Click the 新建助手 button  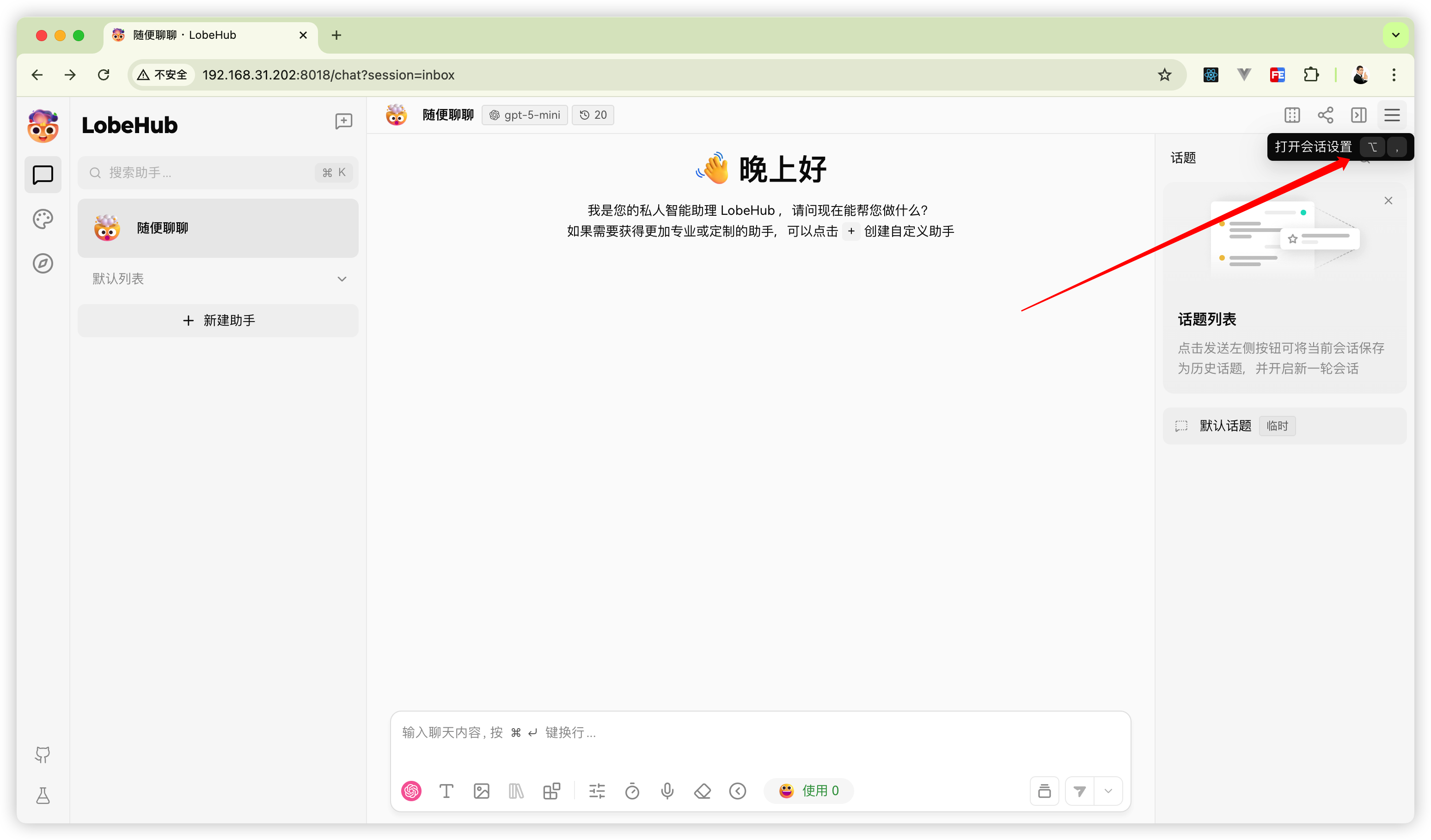click(x=218, y=321)
